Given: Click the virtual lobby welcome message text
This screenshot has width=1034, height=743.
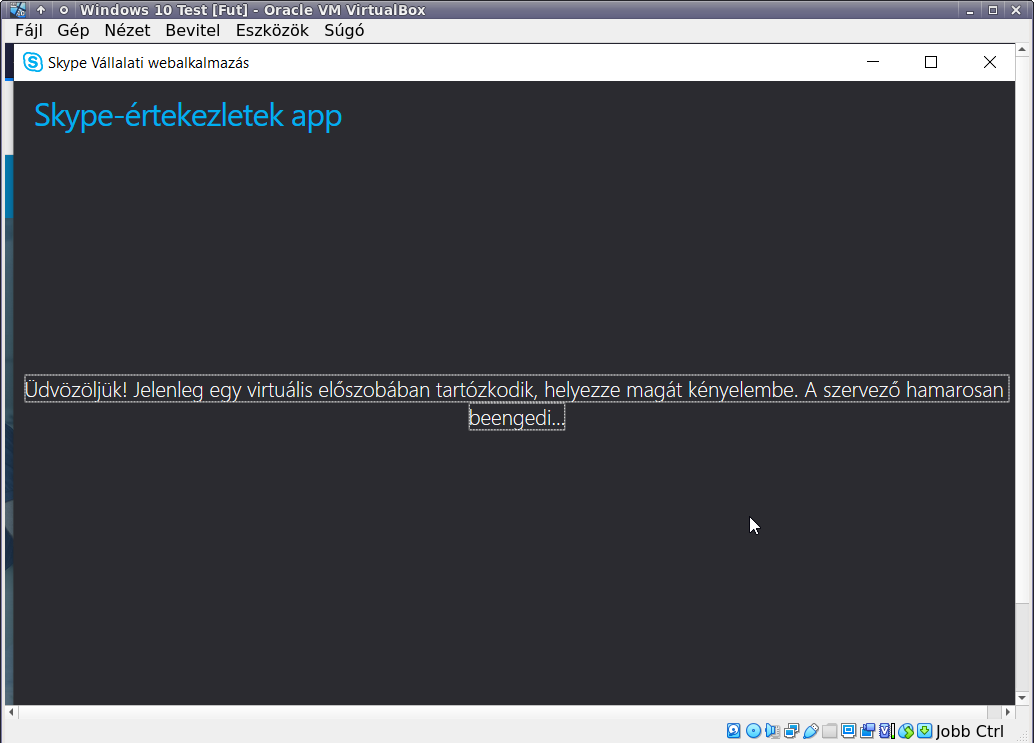Looking at the screenshot, I should coord(517,402).
